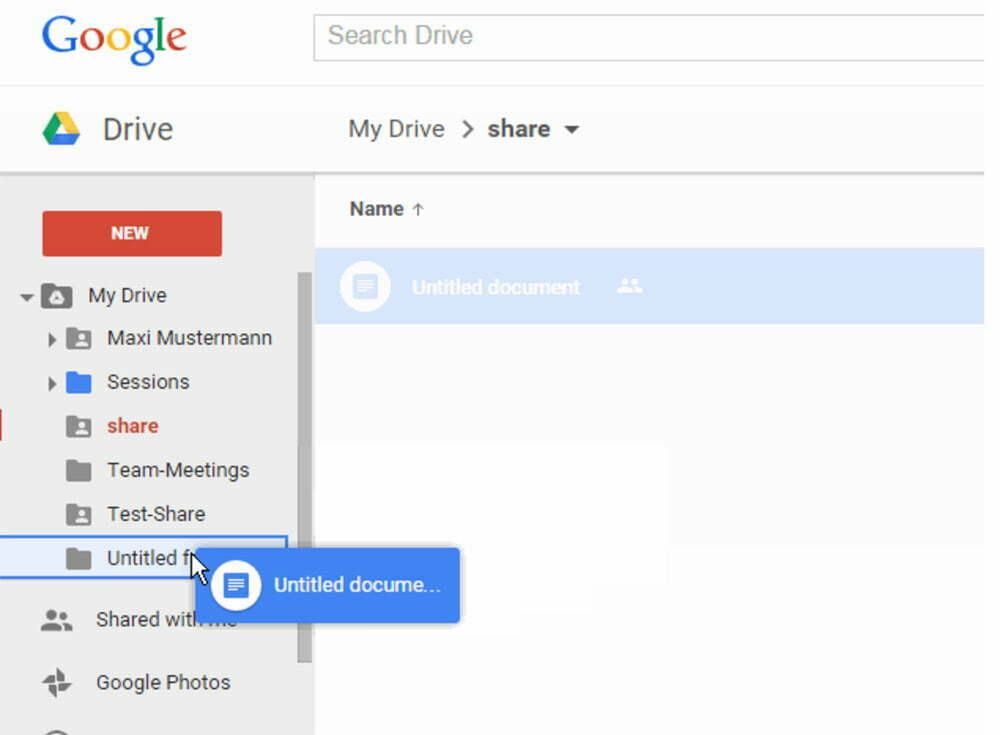The height and width of the screenshot is (735, 1000).
Task: Open the Maxi Mustermann folder
Action: [x=189, y=338]
